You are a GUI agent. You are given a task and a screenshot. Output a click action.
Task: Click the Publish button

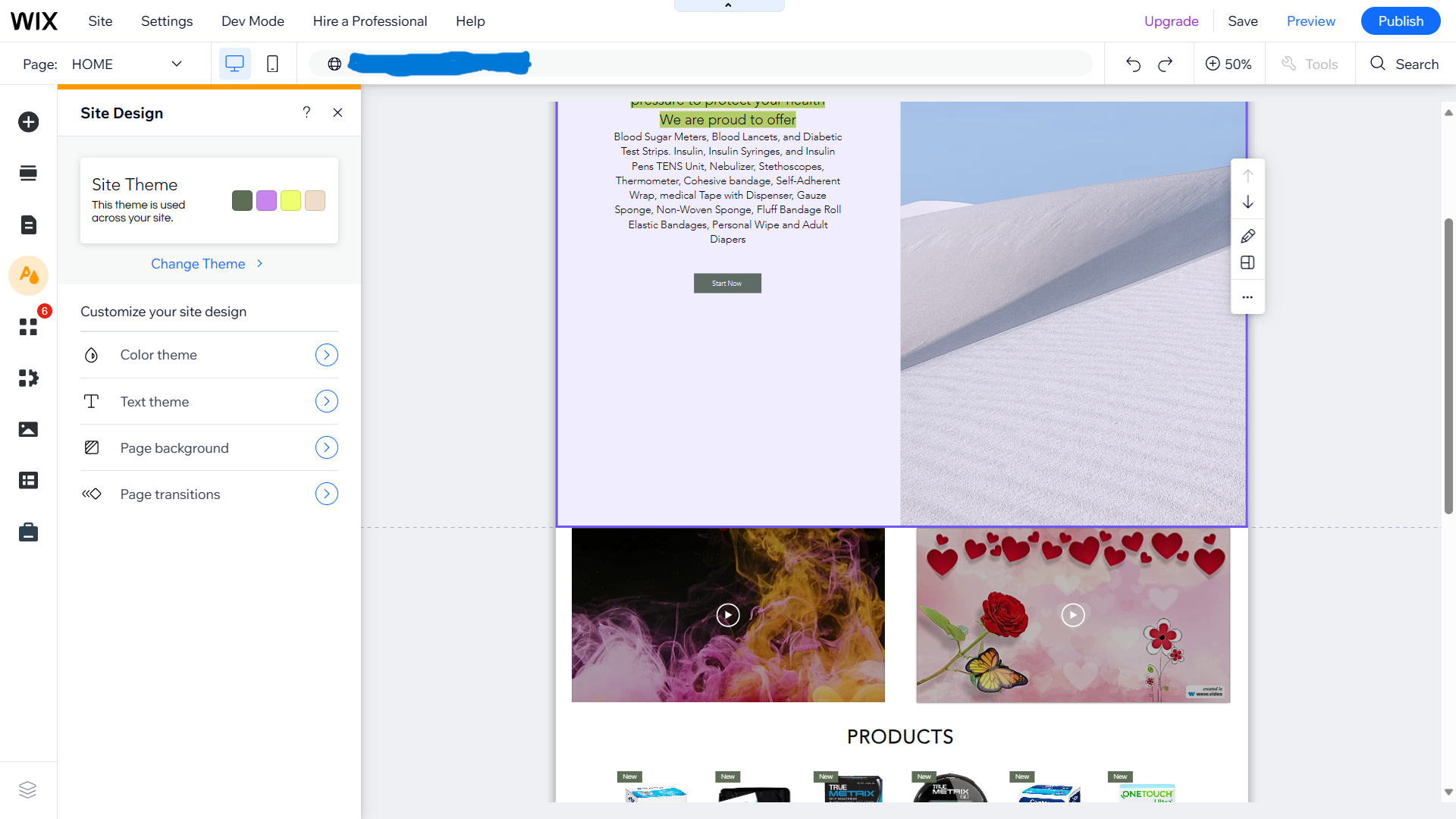point(1400,21)
